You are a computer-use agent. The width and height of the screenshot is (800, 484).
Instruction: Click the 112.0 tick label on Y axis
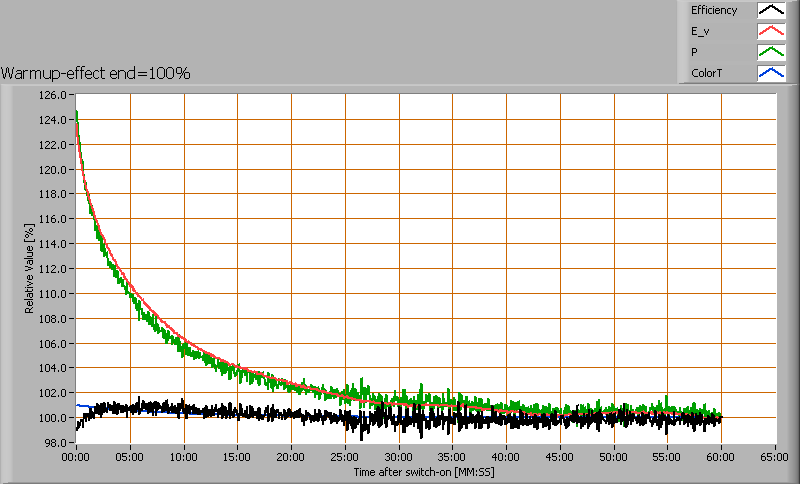[x=53, y=269]
